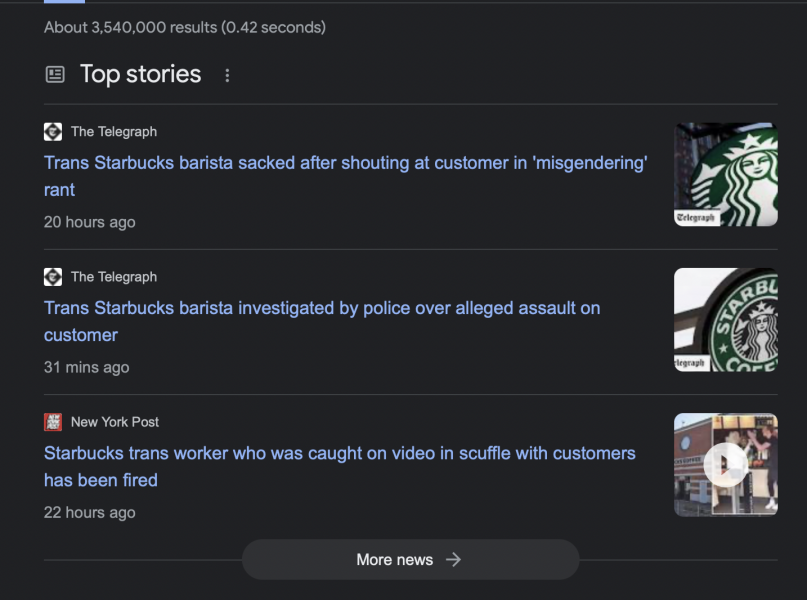
Task: Click The Telegraph favicon on the police investigation story
Action: (53, 277)
